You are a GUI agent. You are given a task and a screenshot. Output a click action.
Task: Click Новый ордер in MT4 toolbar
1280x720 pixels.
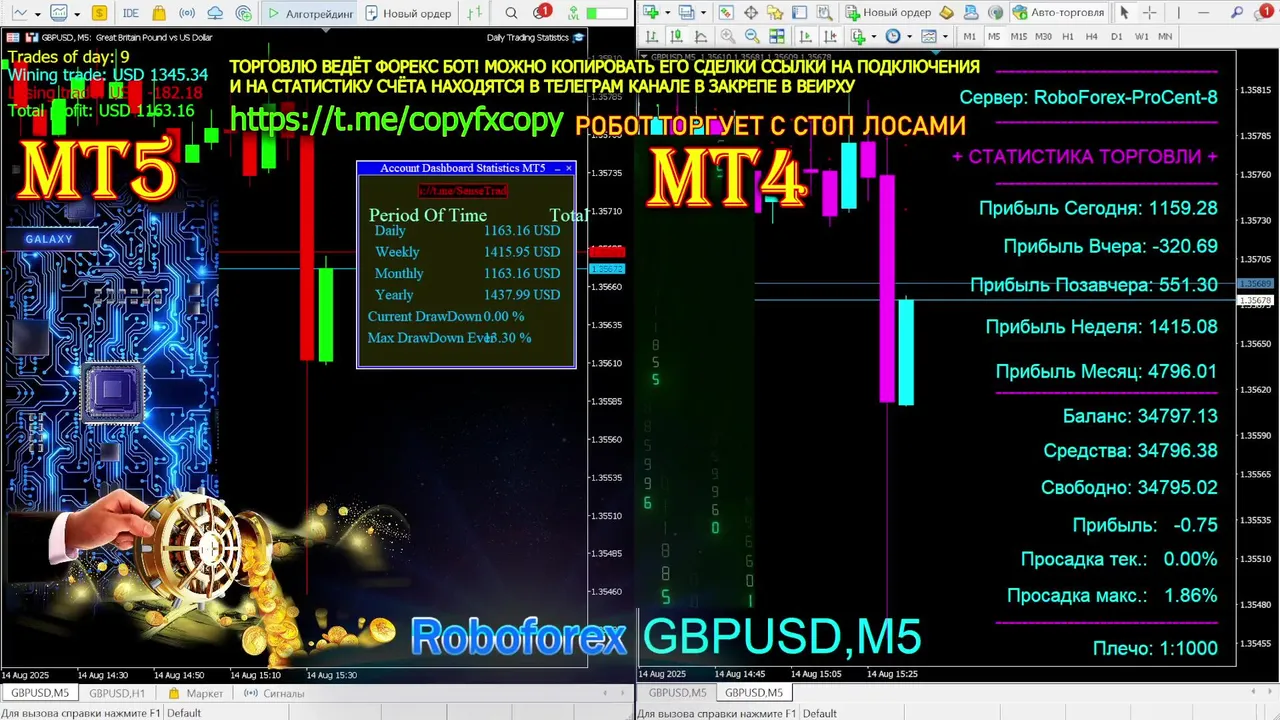pos(888,12)
